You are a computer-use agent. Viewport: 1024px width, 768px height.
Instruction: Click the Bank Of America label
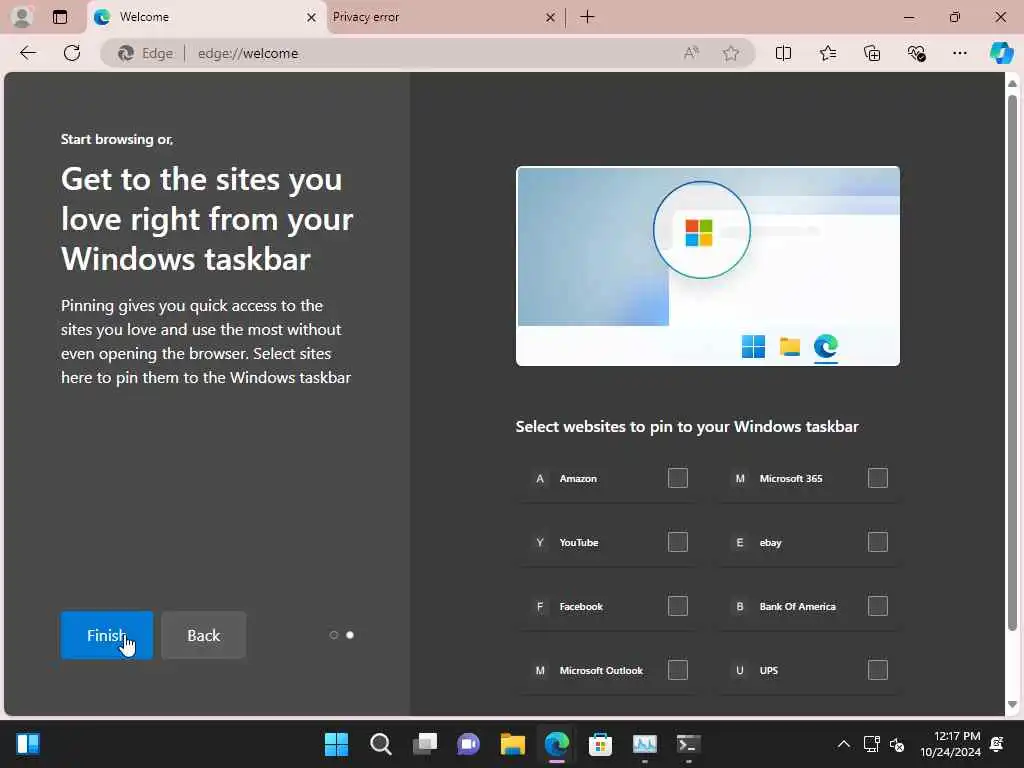pyautogui.click(x=797, y=607)
